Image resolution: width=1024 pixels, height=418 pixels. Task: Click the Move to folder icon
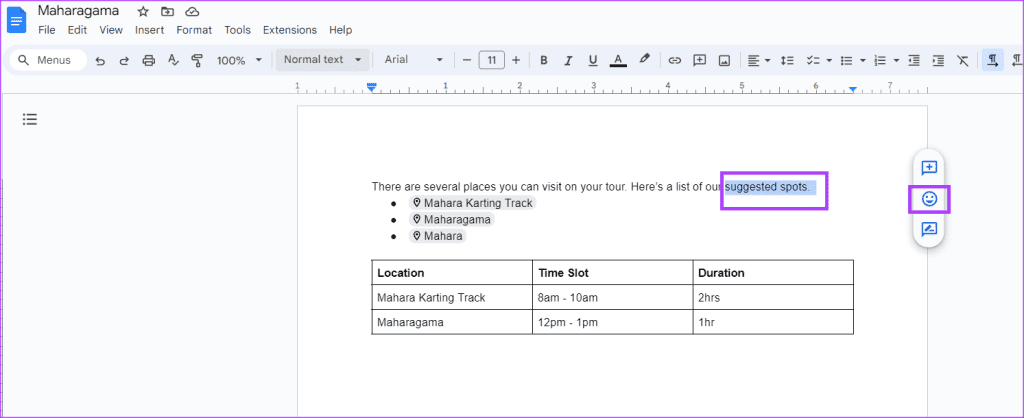[x=168, y=12]
